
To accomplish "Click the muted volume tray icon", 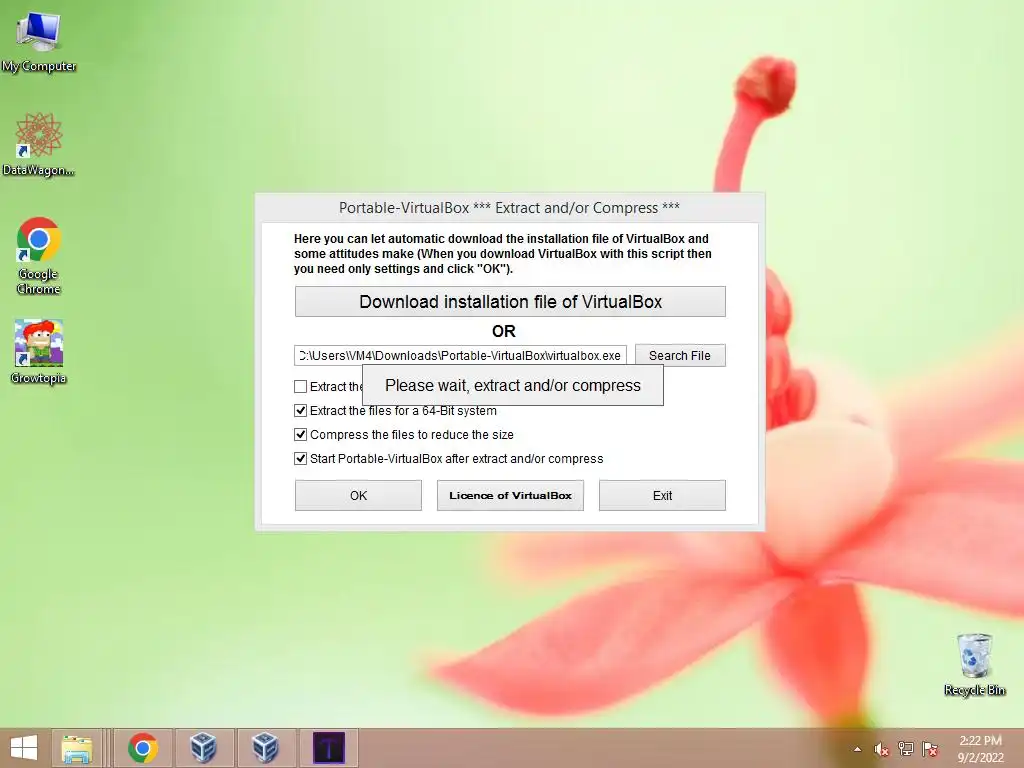I will 881,749.
